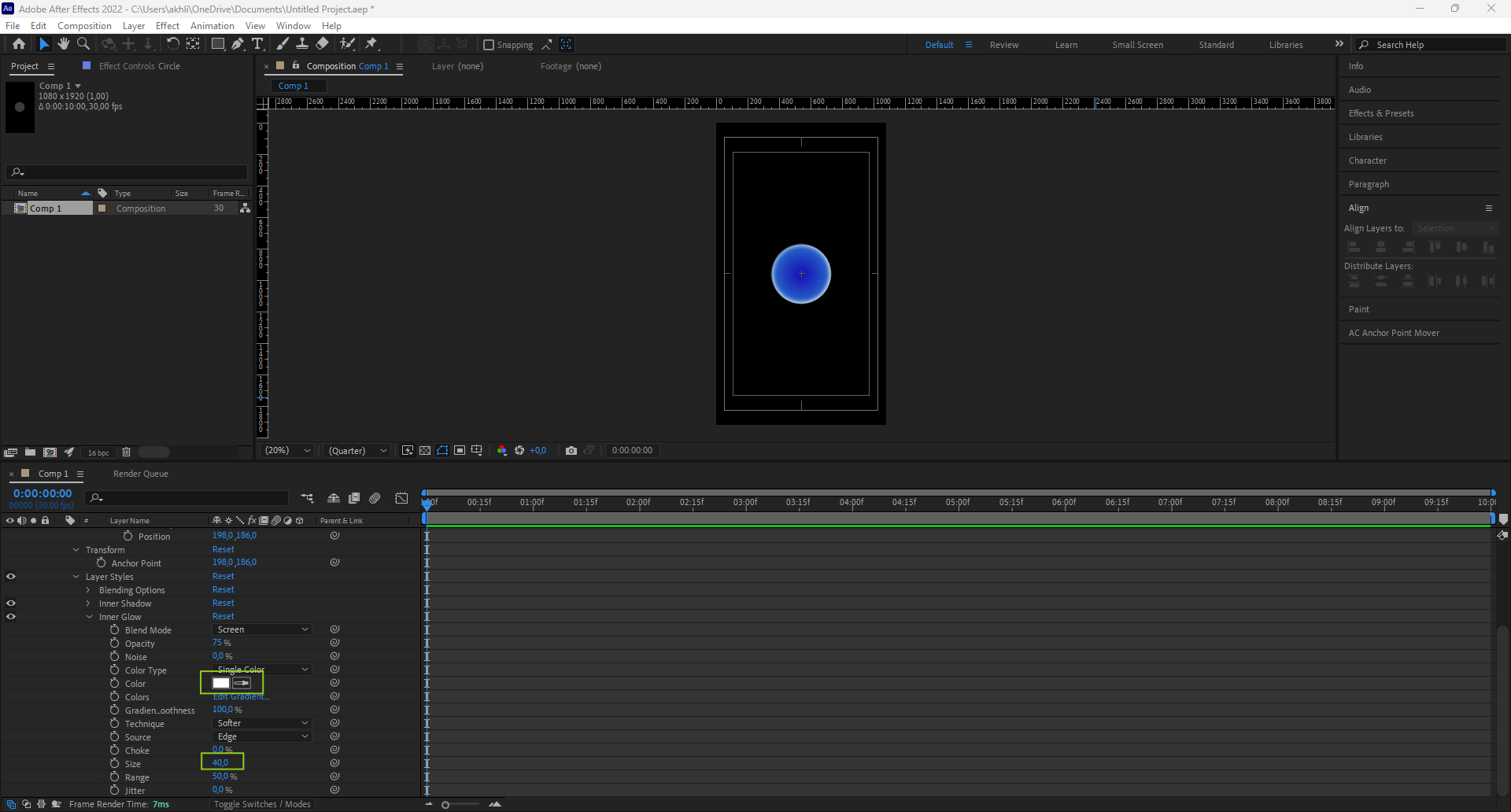This screenshot has width=1511, height=812.
Task: Delete selected project item with trash icon
Action: coord(126,452)
